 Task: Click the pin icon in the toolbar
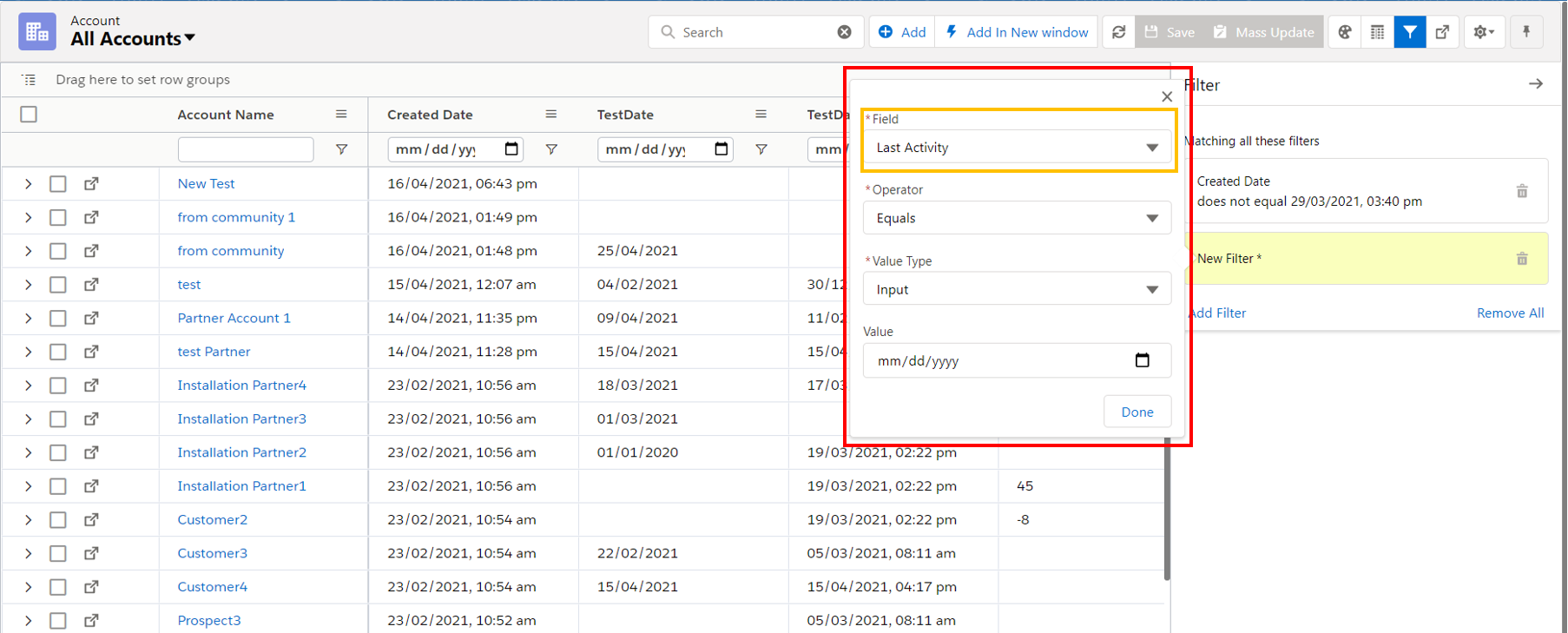pyautogui.click(x=1526, y=32)
